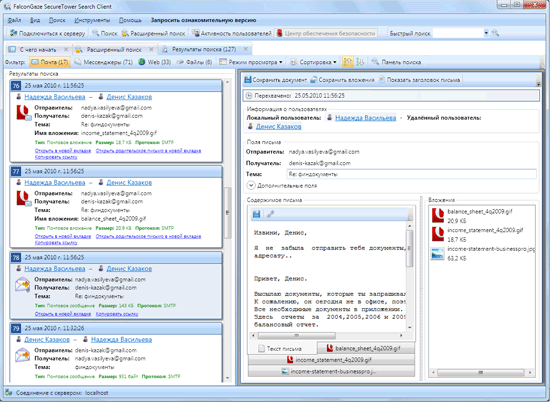Viewport: 550px width, 402px height.
Task: Focus the Быстрый поиск input field
Action: click(x=458, y=33)
